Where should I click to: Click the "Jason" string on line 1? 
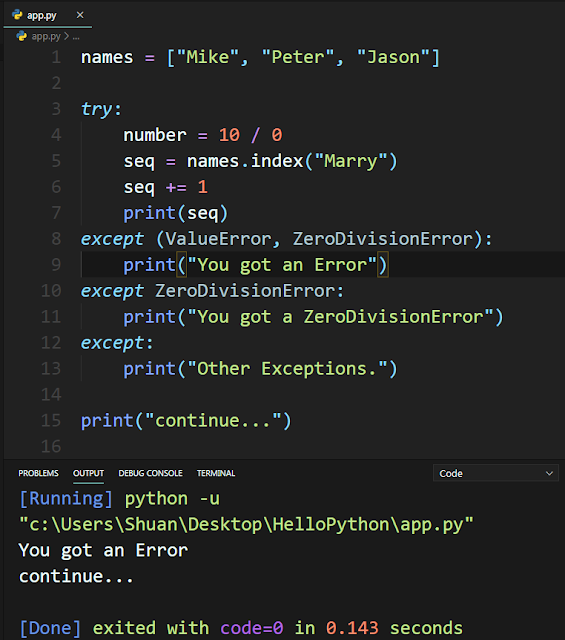pyautogui.click(x=393, y=57)
